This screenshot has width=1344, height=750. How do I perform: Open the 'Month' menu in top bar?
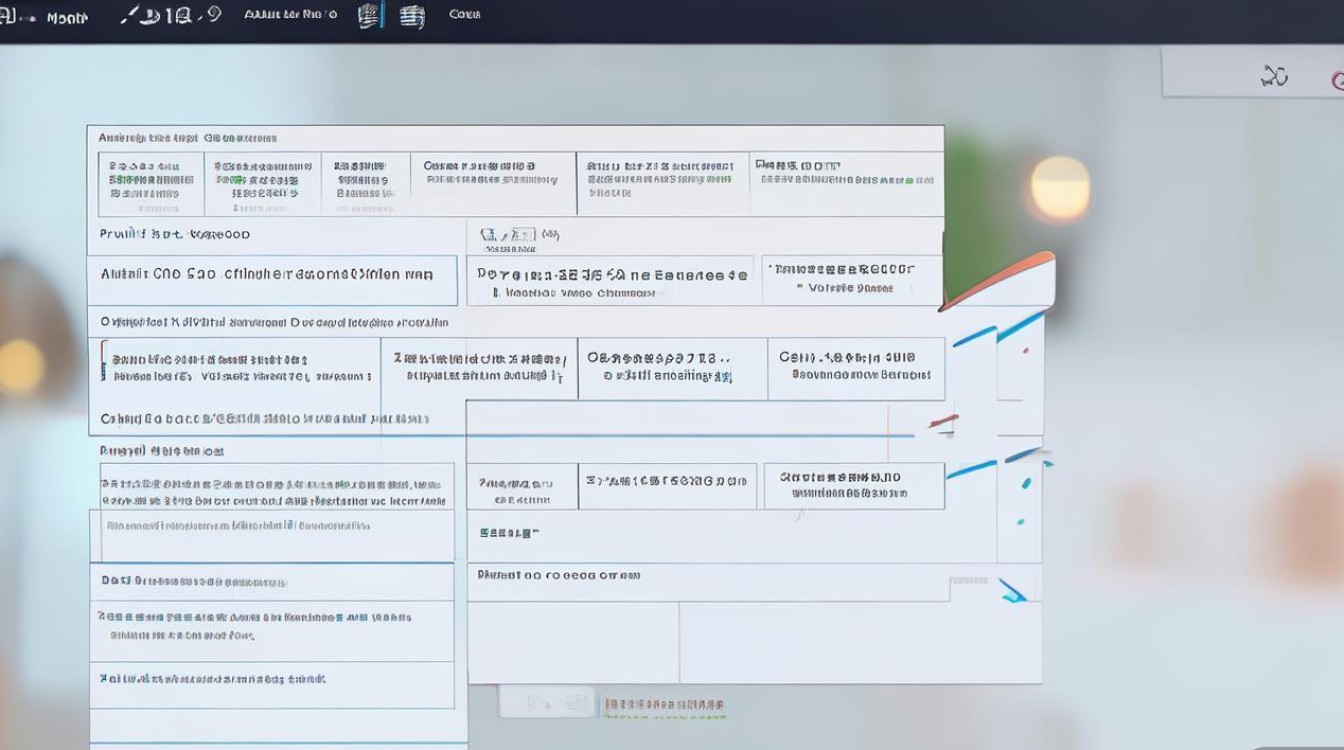(x=67, y=18)
